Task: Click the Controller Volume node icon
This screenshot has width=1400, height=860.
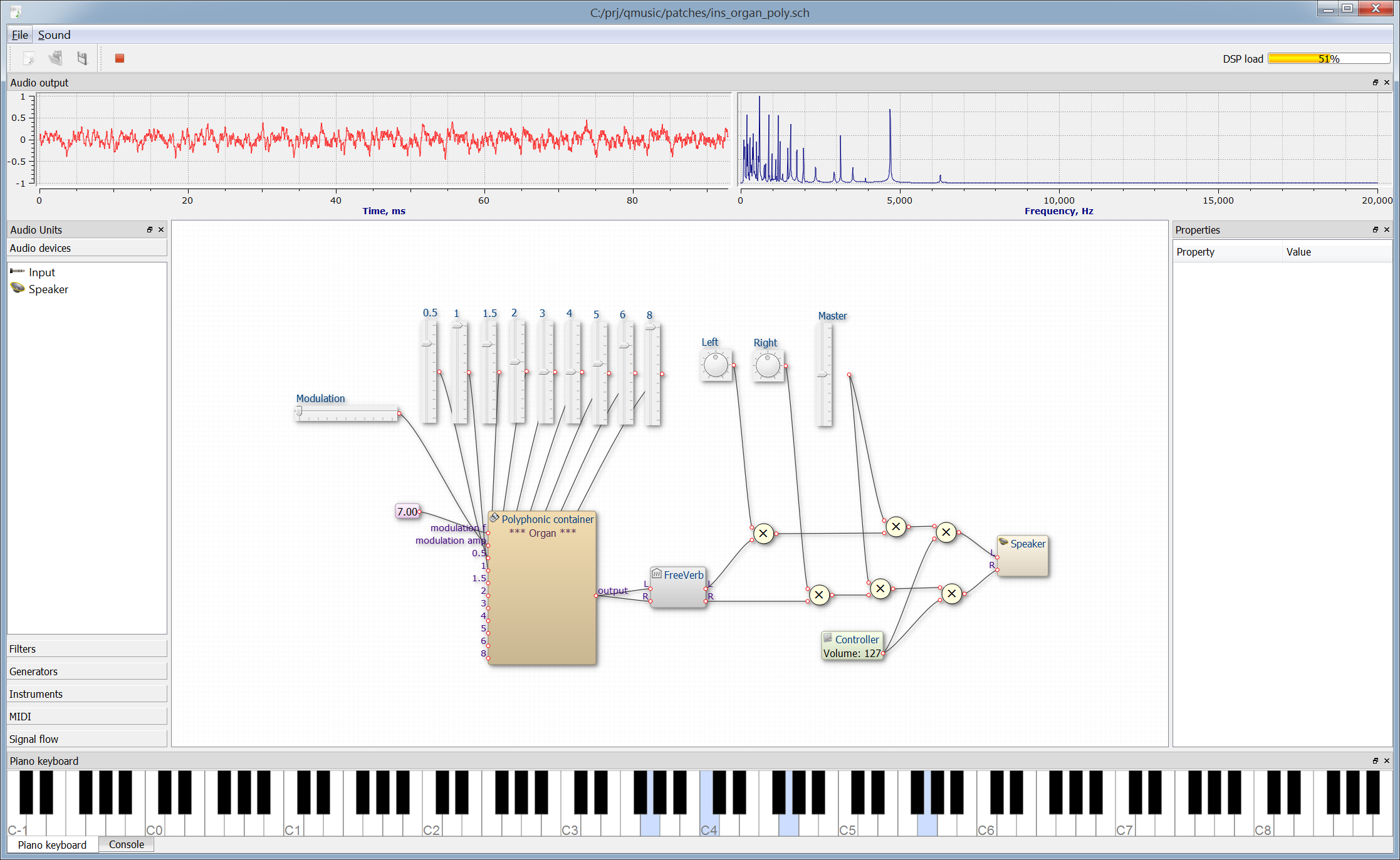Action: pos(828,638)
